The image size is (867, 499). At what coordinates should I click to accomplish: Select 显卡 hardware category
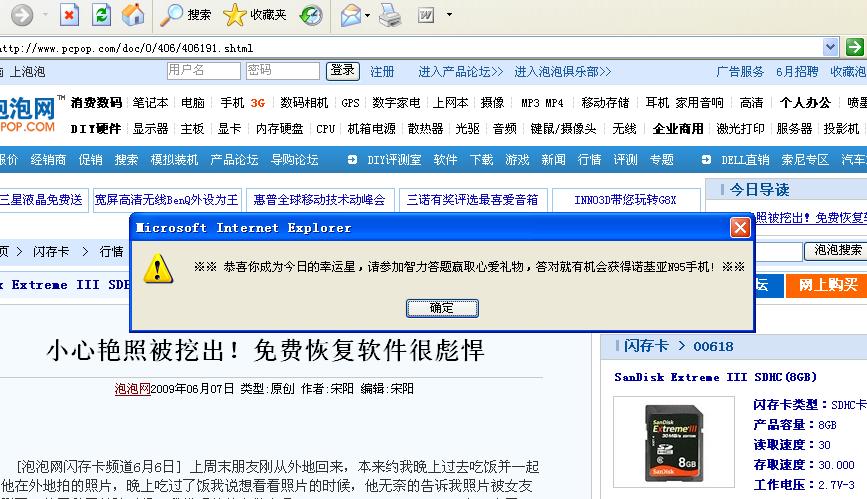click(229, 129)
